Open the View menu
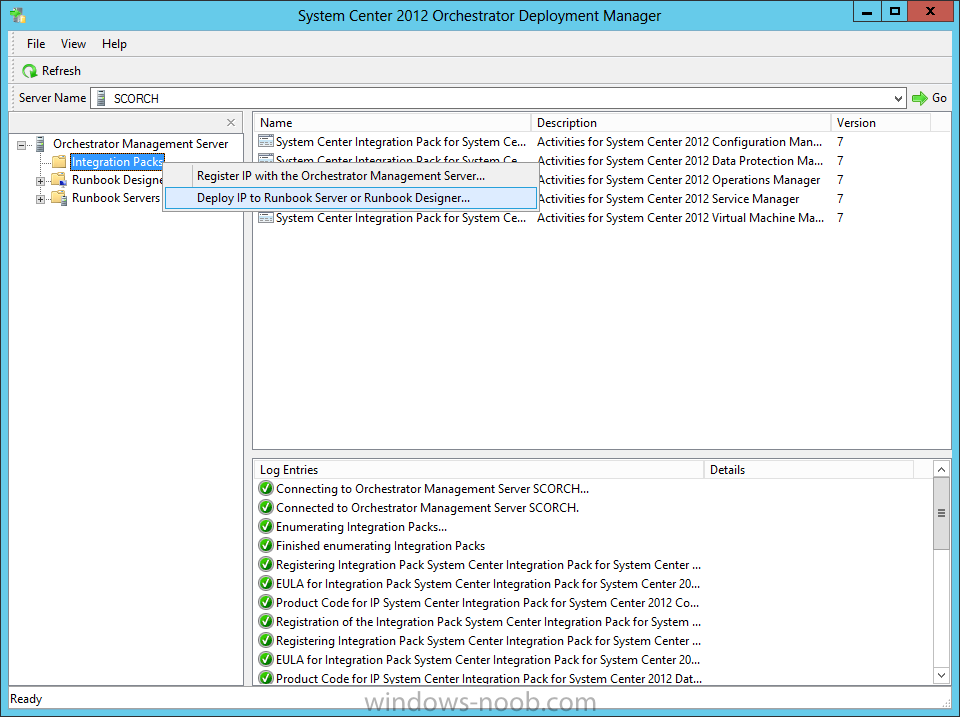Image resolution: width=960 pixels, height=717 pixels. (73, 44)
